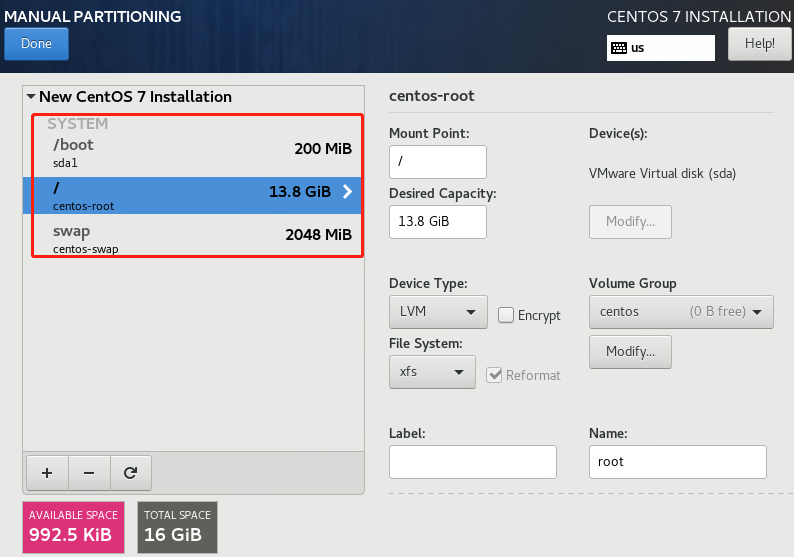Click the Total Space 16 GiB box

pos(177,528)
